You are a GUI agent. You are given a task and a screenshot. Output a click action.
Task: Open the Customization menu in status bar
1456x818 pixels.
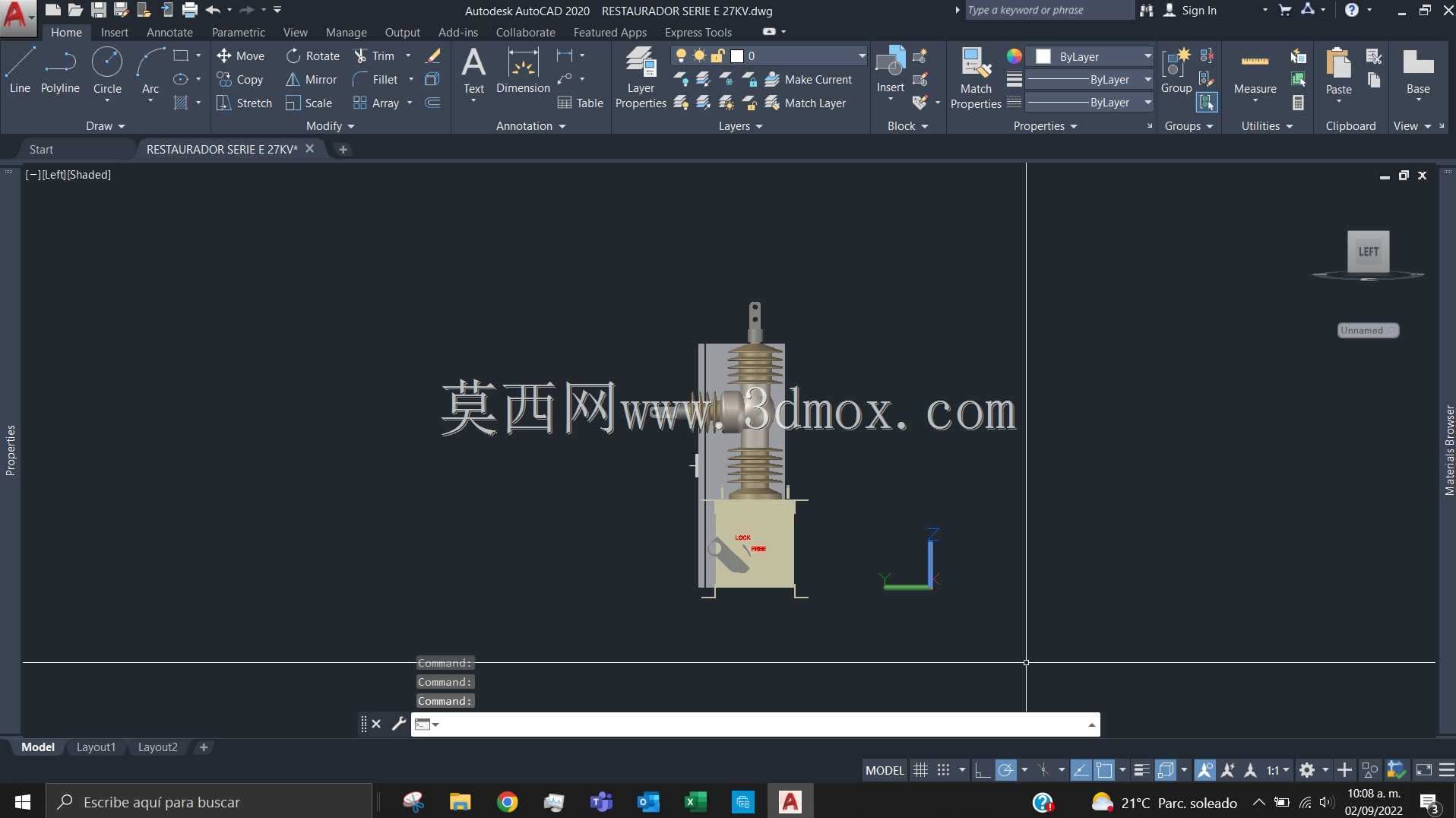(x=1447, y=770)
